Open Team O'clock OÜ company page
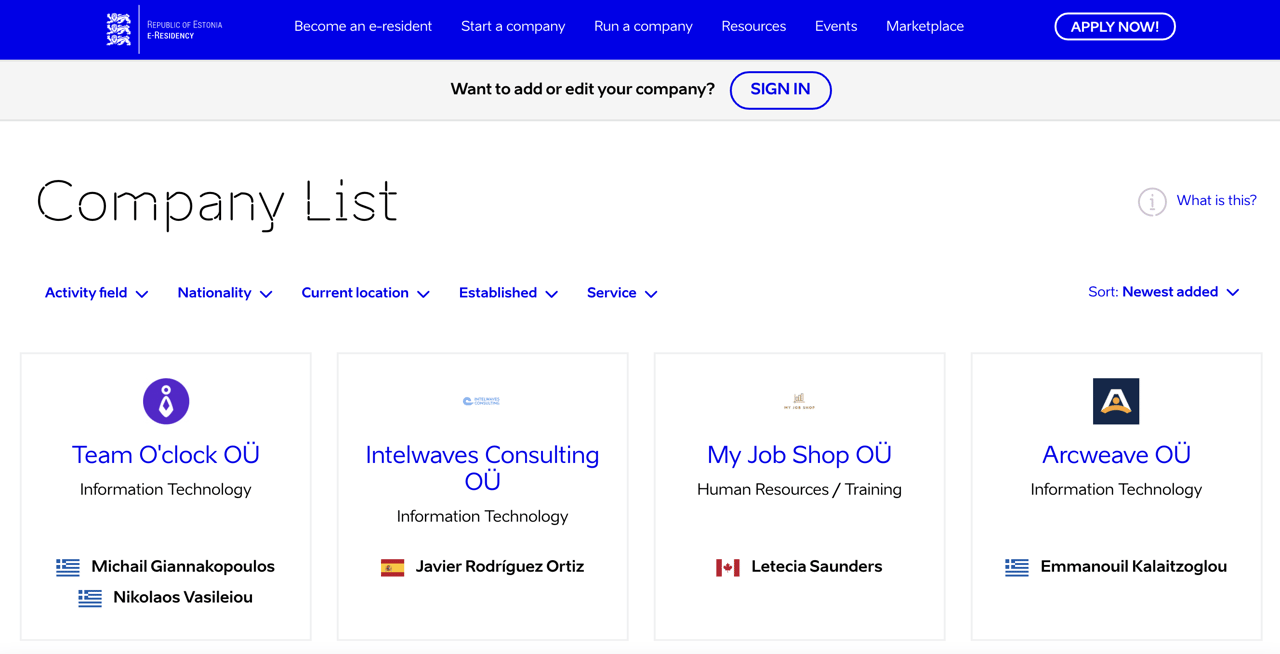This screenshot has height=654, width=1280. click(166, 455)
